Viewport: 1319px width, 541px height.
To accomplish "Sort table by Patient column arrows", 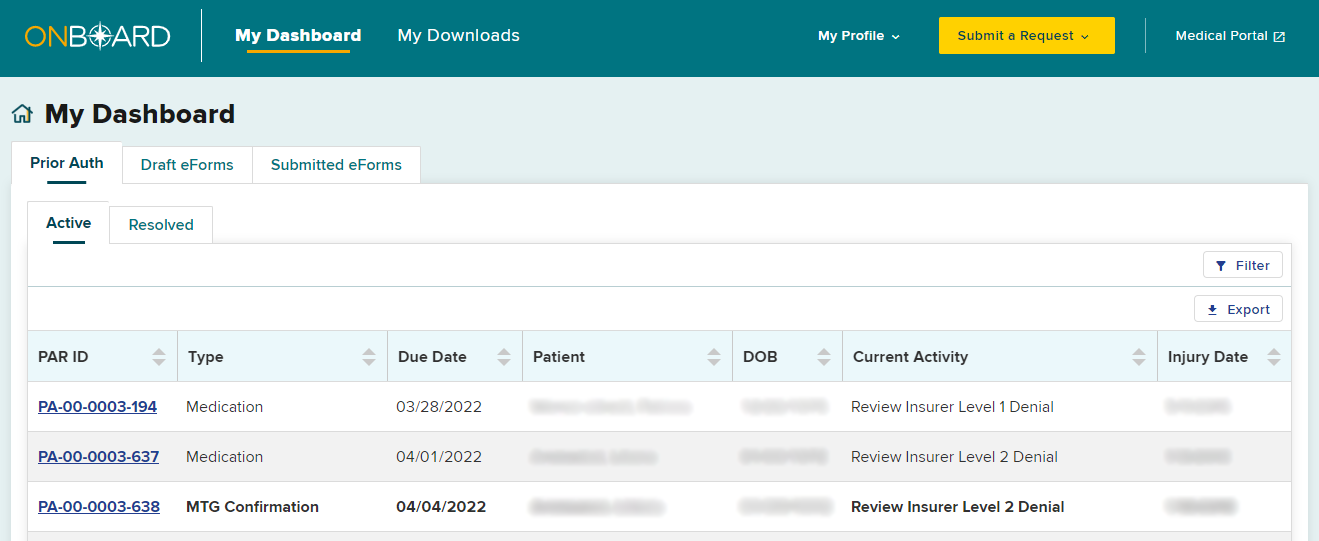I will [x=714, y=357].
